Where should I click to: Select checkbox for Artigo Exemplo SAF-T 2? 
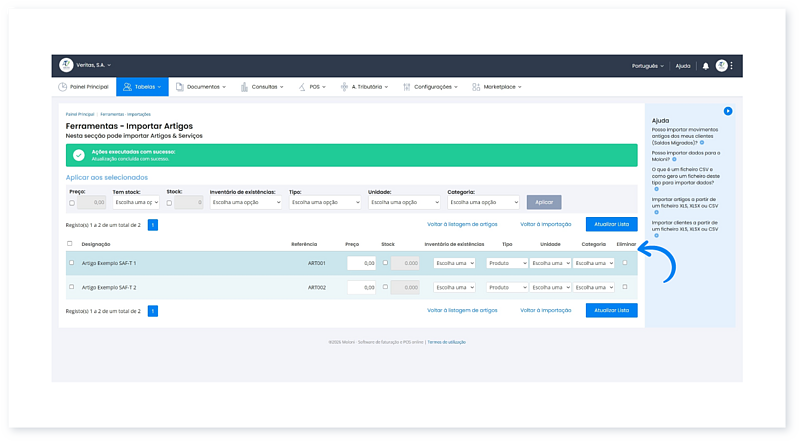71,287
